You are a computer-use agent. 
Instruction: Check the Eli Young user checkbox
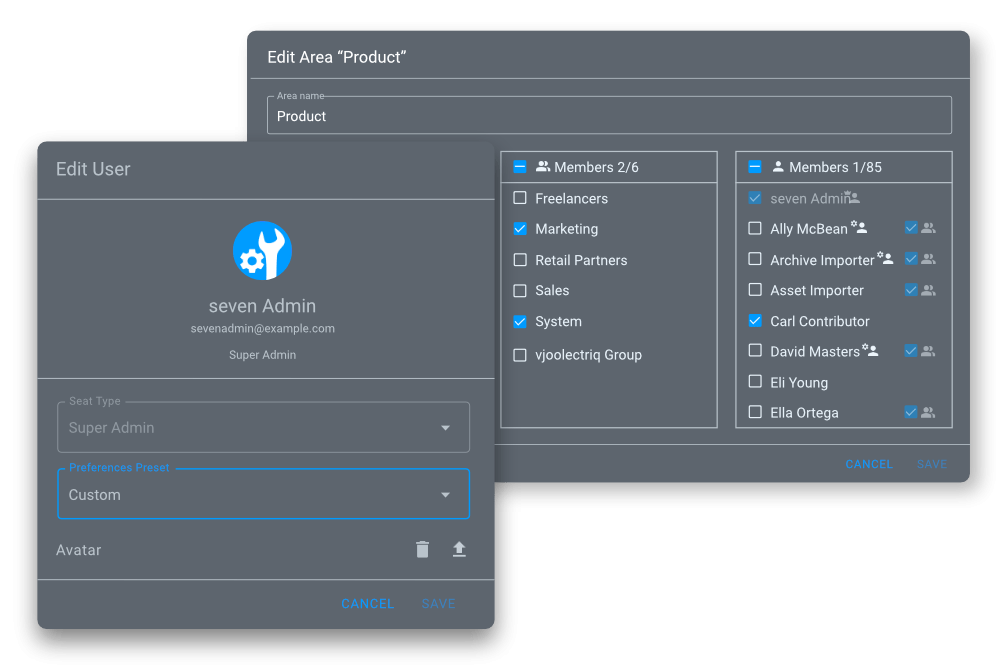(755, 382)
